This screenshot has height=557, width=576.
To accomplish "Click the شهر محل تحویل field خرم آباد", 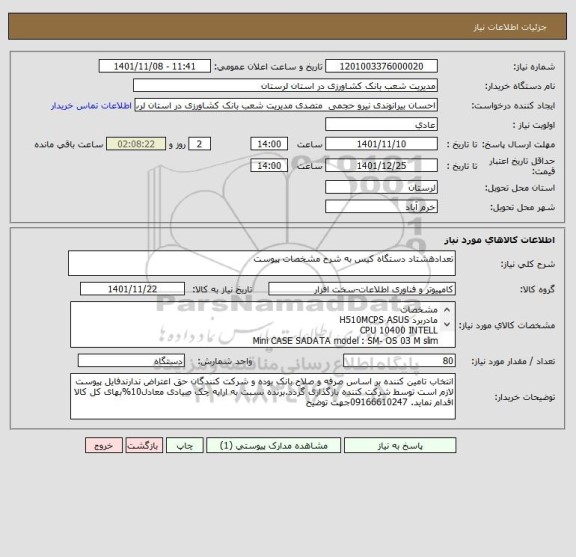I will [x=381, y=207].
